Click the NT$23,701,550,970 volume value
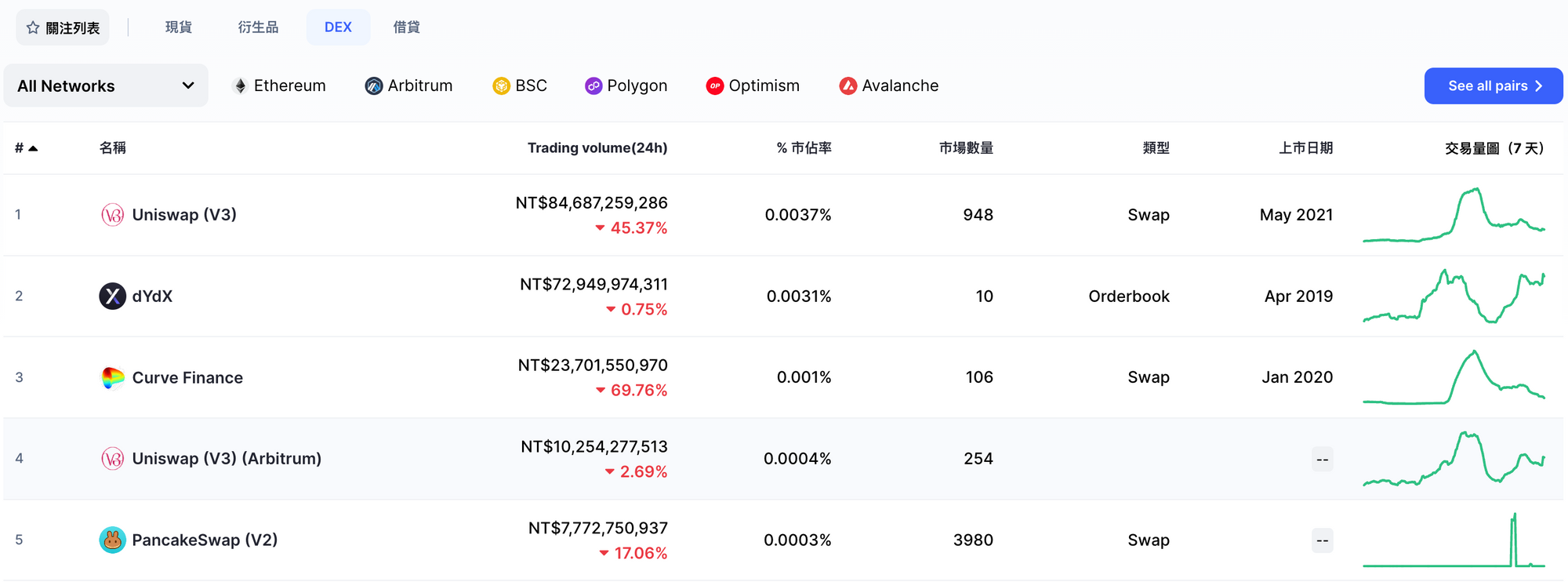This screenshot has width=1568, height=582. tap(593, 366)
